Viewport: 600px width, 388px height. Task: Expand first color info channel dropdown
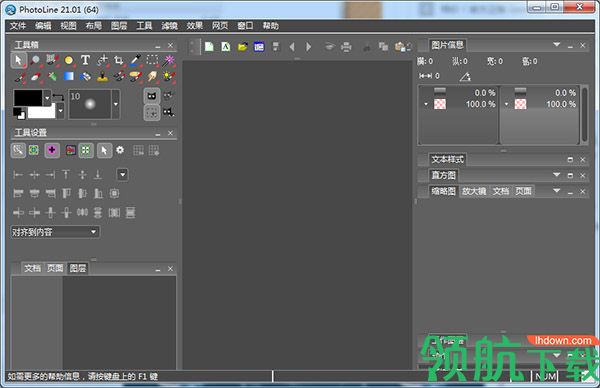[x=426, y=104]
